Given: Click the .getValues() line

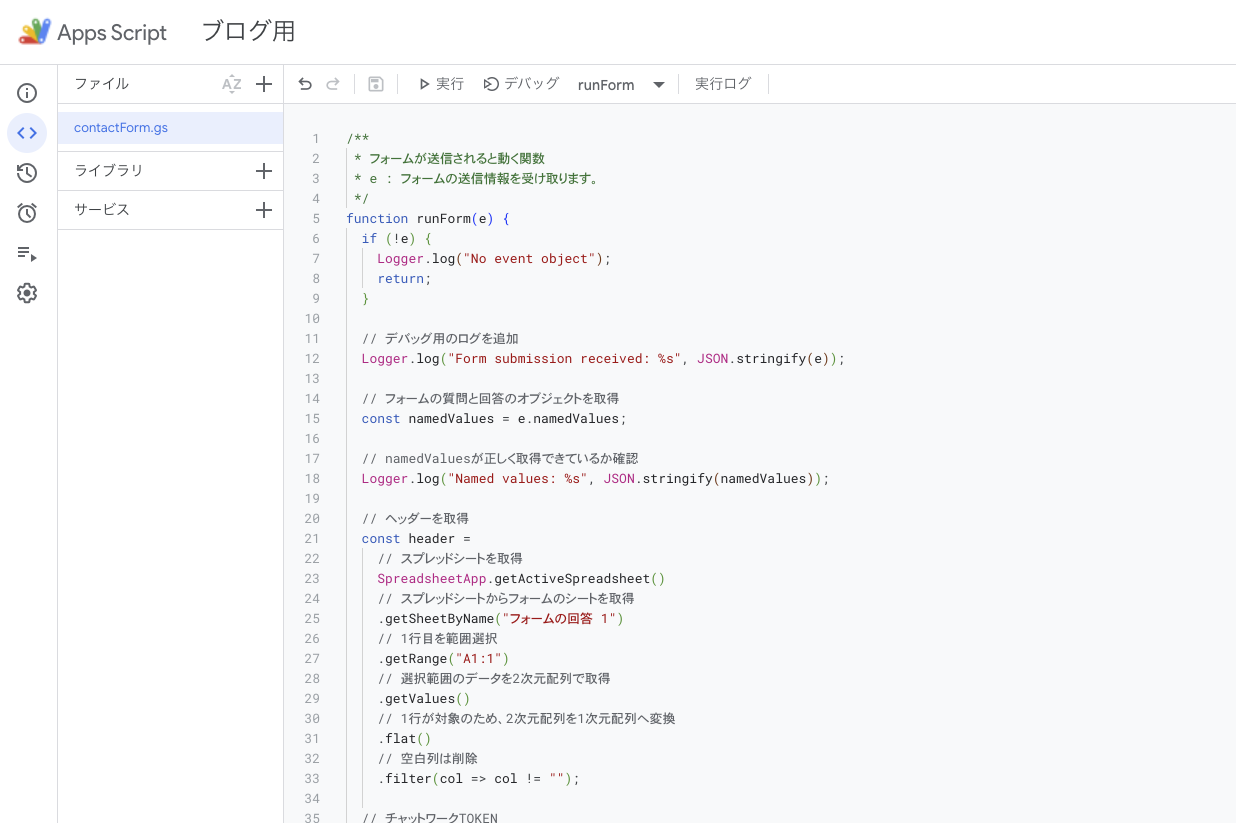Looking at the screenshot, I should coord(424,699).
